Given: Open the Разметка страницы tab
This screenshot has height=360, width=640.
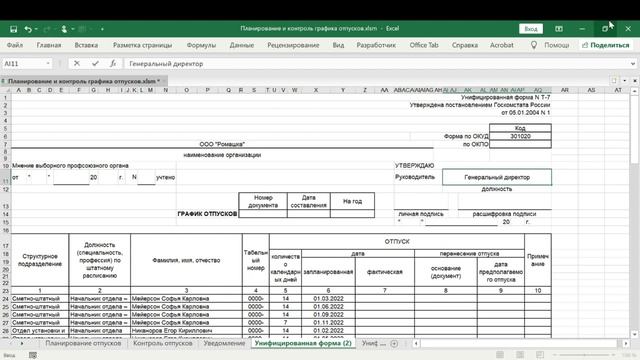Looking at the screenshot, I should pos(142,45).
